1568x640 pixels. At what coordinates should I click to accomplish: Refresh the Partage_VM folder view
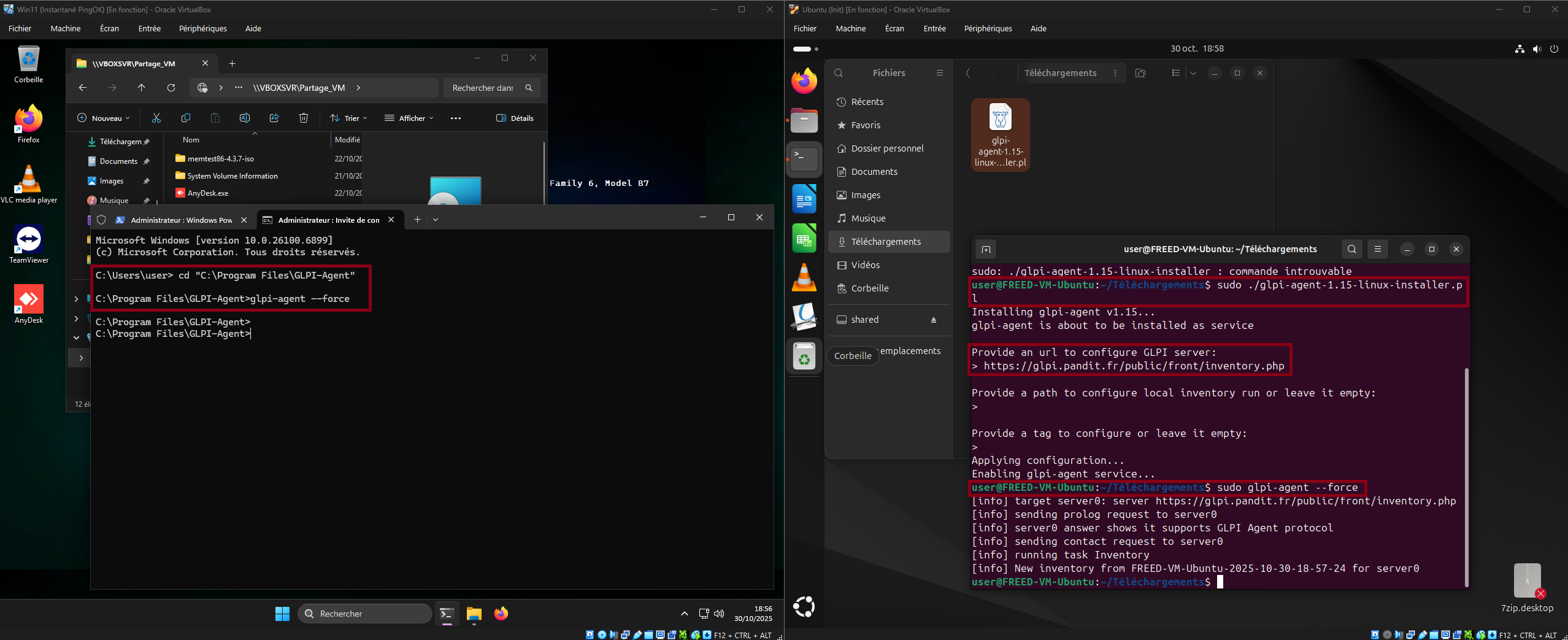pyautogui.click(x=171, y=88)
